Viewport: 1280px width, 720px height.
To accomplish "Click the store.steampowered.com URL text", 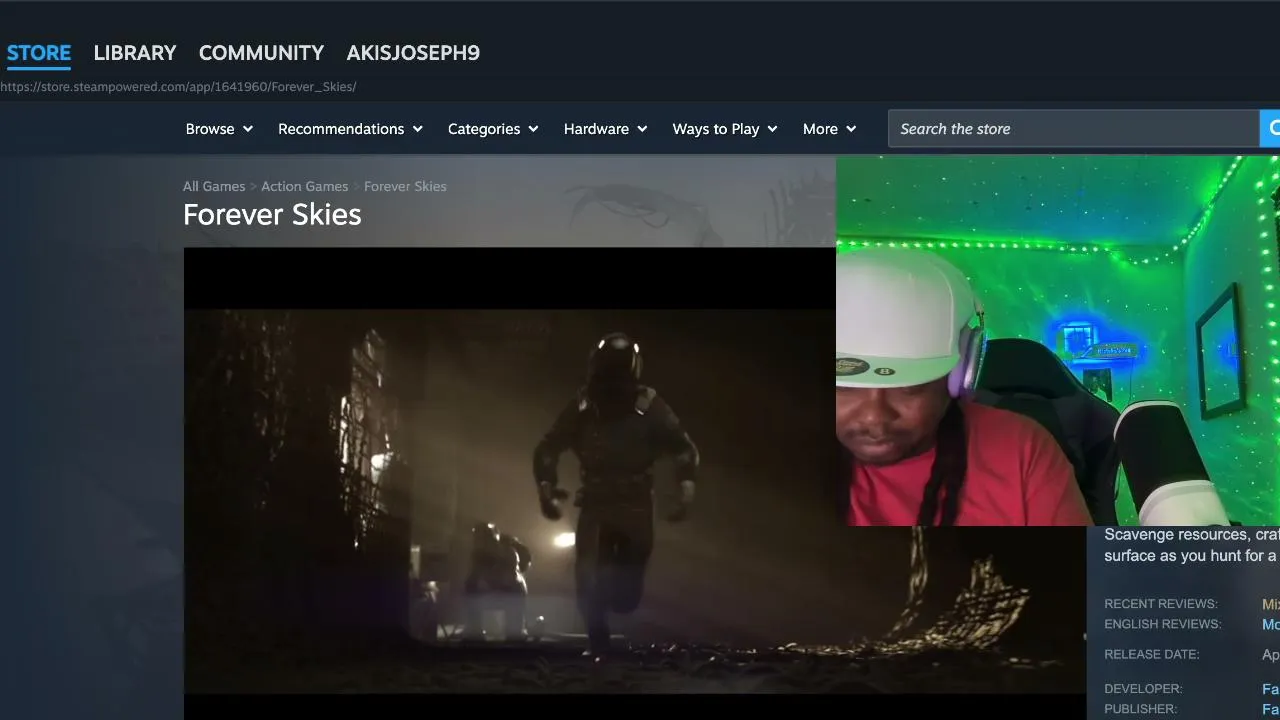I will pos(178,87).
